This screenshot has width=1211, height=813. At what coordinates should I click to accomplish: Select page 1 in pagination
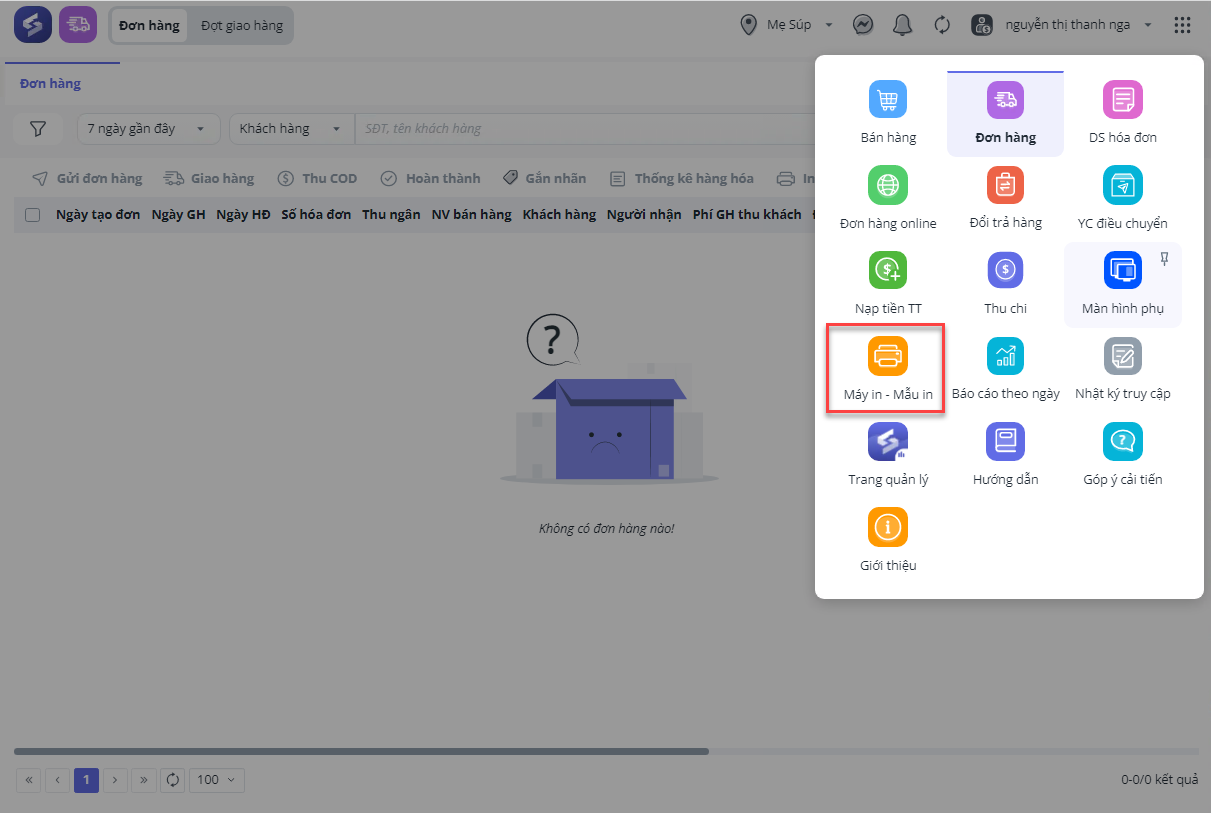tap(86, 780)
